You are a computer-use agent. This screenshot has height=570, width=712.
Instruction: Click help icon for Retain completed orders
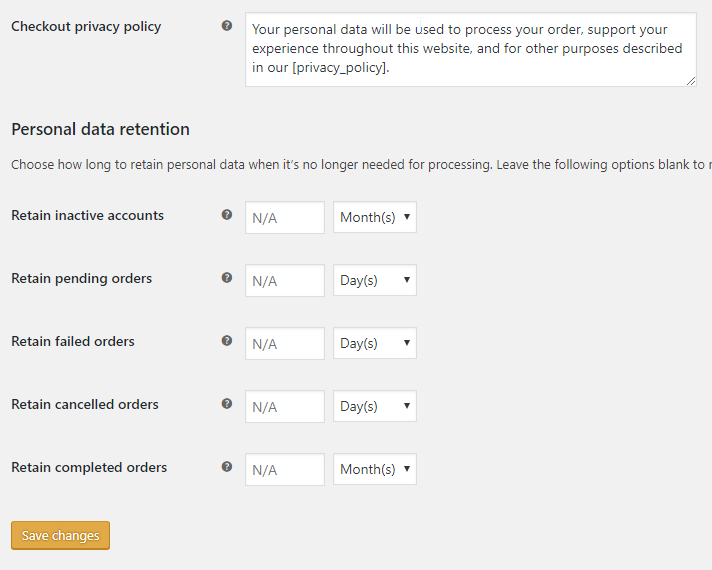[x=227, y=467]
